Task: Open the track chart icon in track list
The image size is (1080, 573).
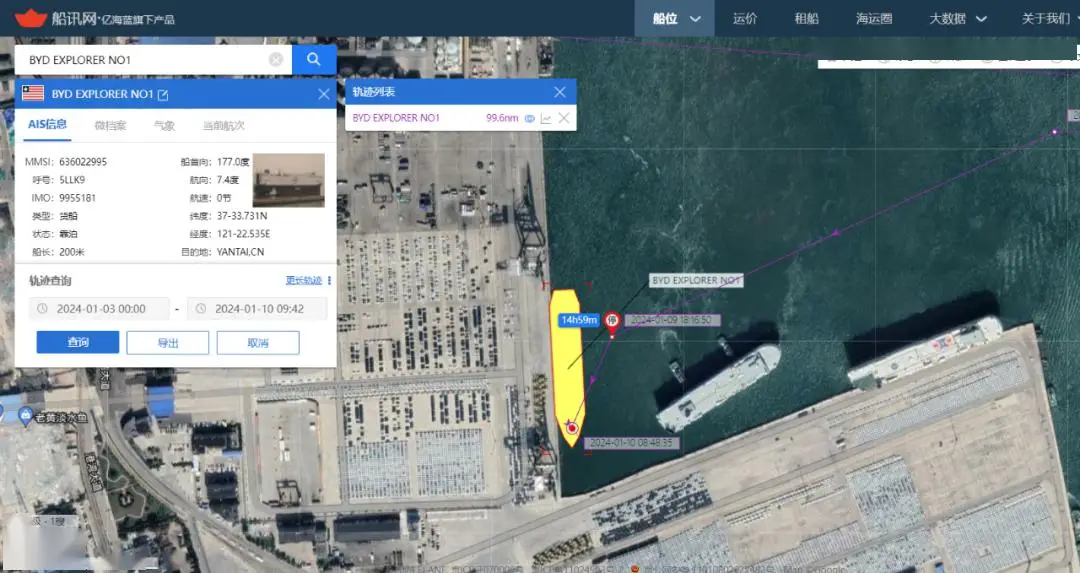Action: coord(546,118)
